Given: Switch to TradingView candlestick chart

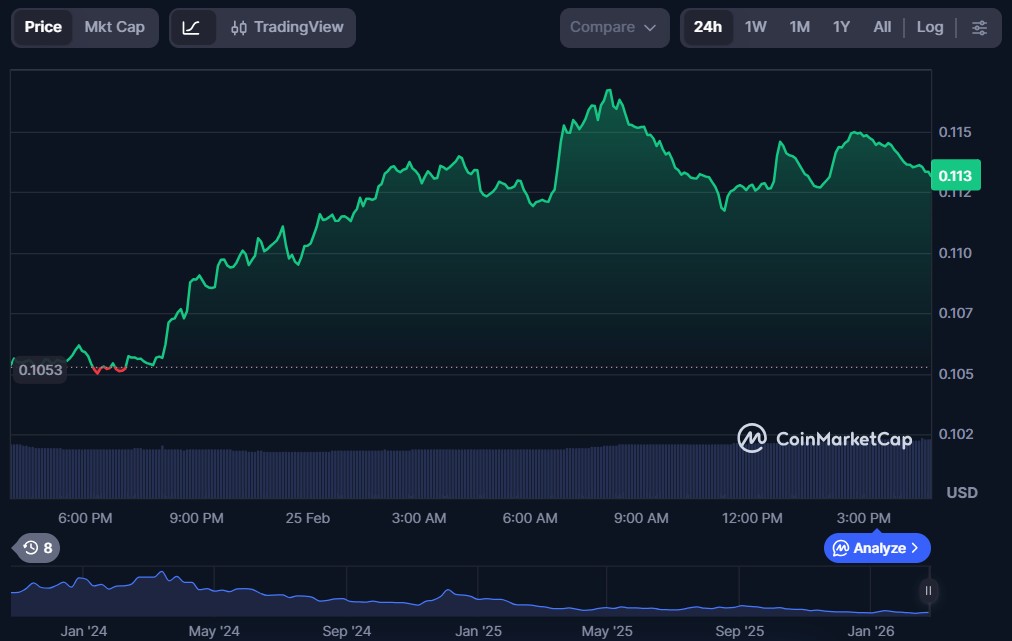Looking at the screenshot, I should (x=287, y=28).
